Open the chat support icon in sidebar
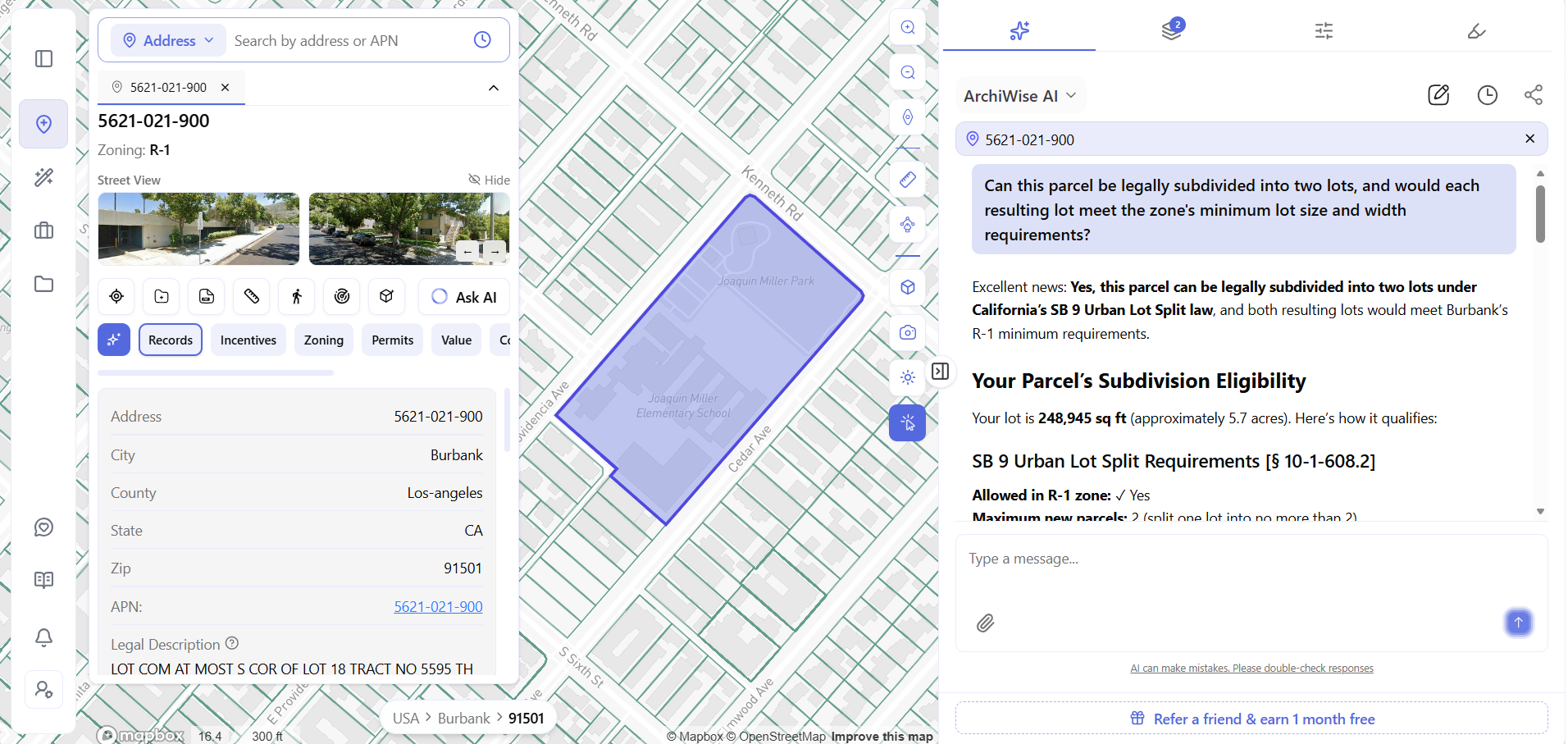Screen dimensions: 1568x744 (x=43, y=527)
